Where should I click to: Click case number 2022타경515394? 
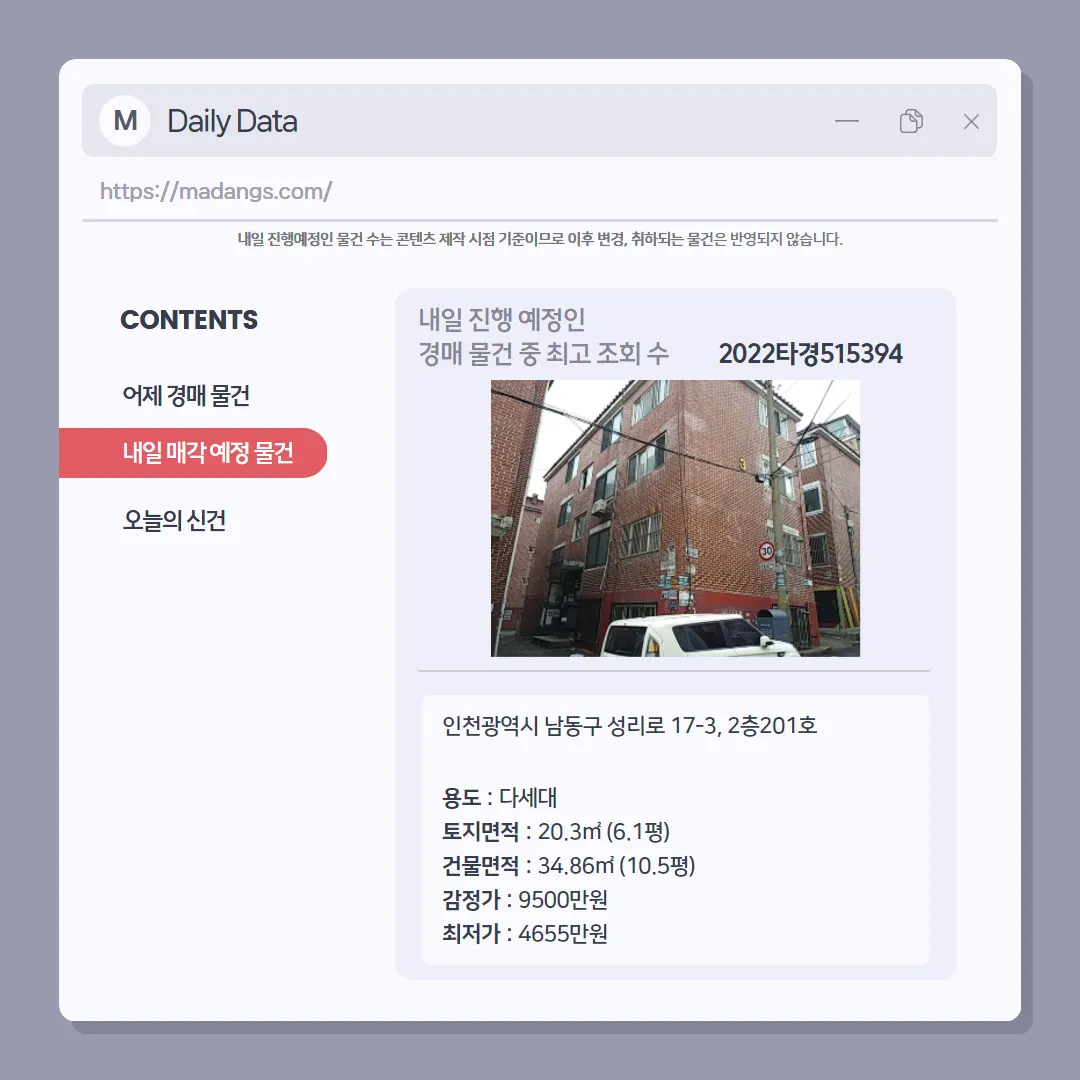(810, 353)
